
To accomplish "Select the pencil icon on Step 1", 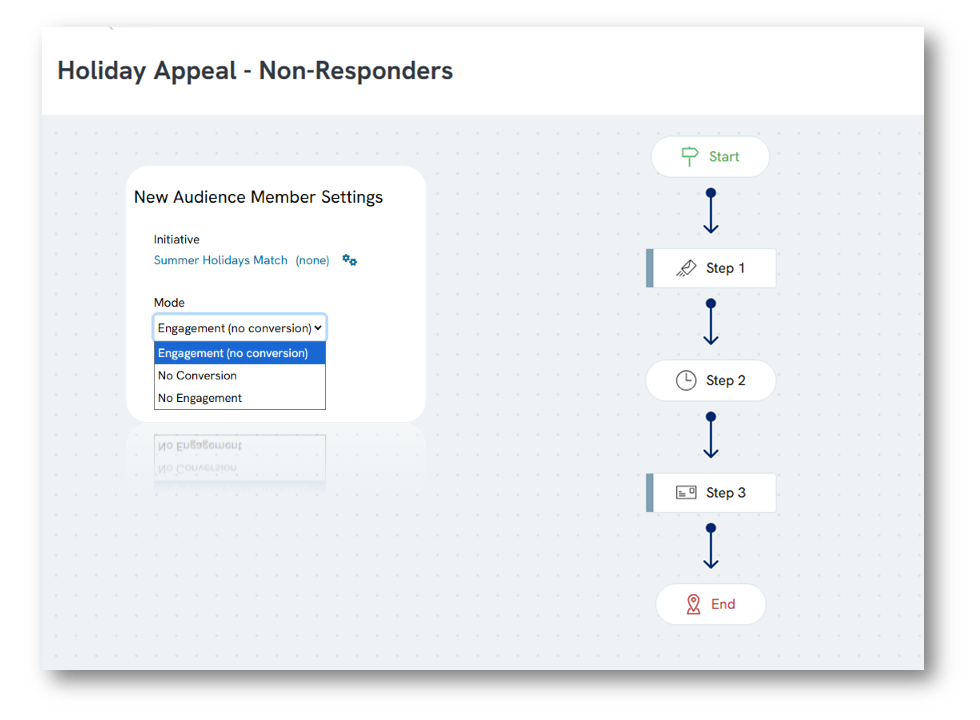I will click(689, 268).
